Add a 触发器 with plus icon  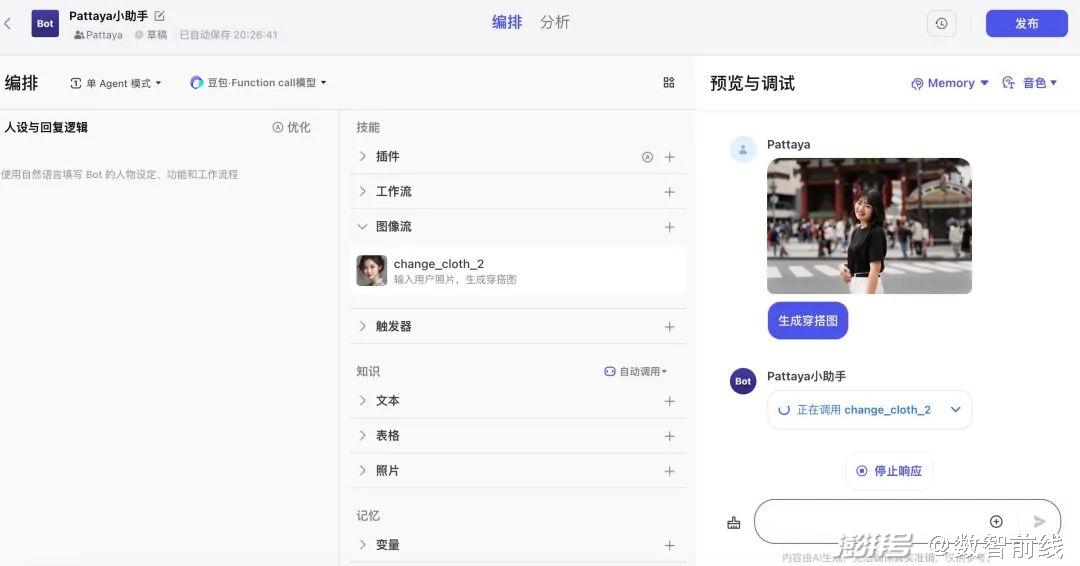[669, 327]
